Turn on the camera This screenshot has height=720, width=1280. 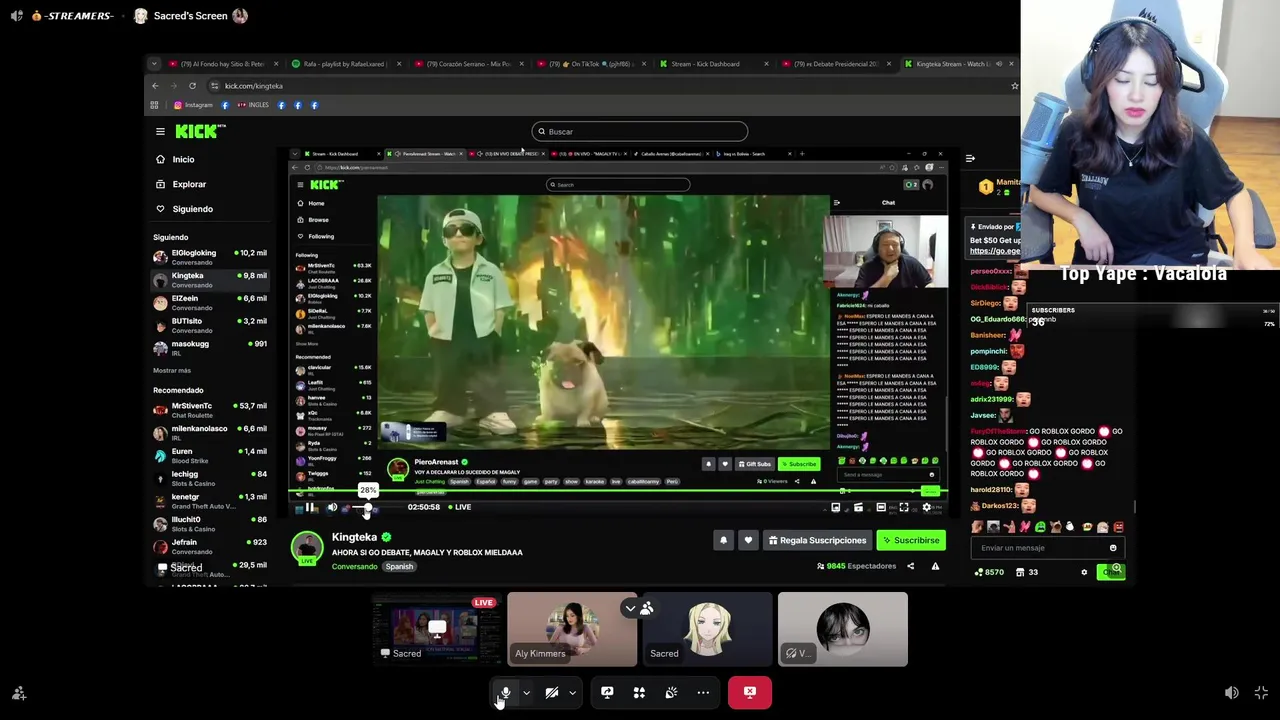coord(552,692)
